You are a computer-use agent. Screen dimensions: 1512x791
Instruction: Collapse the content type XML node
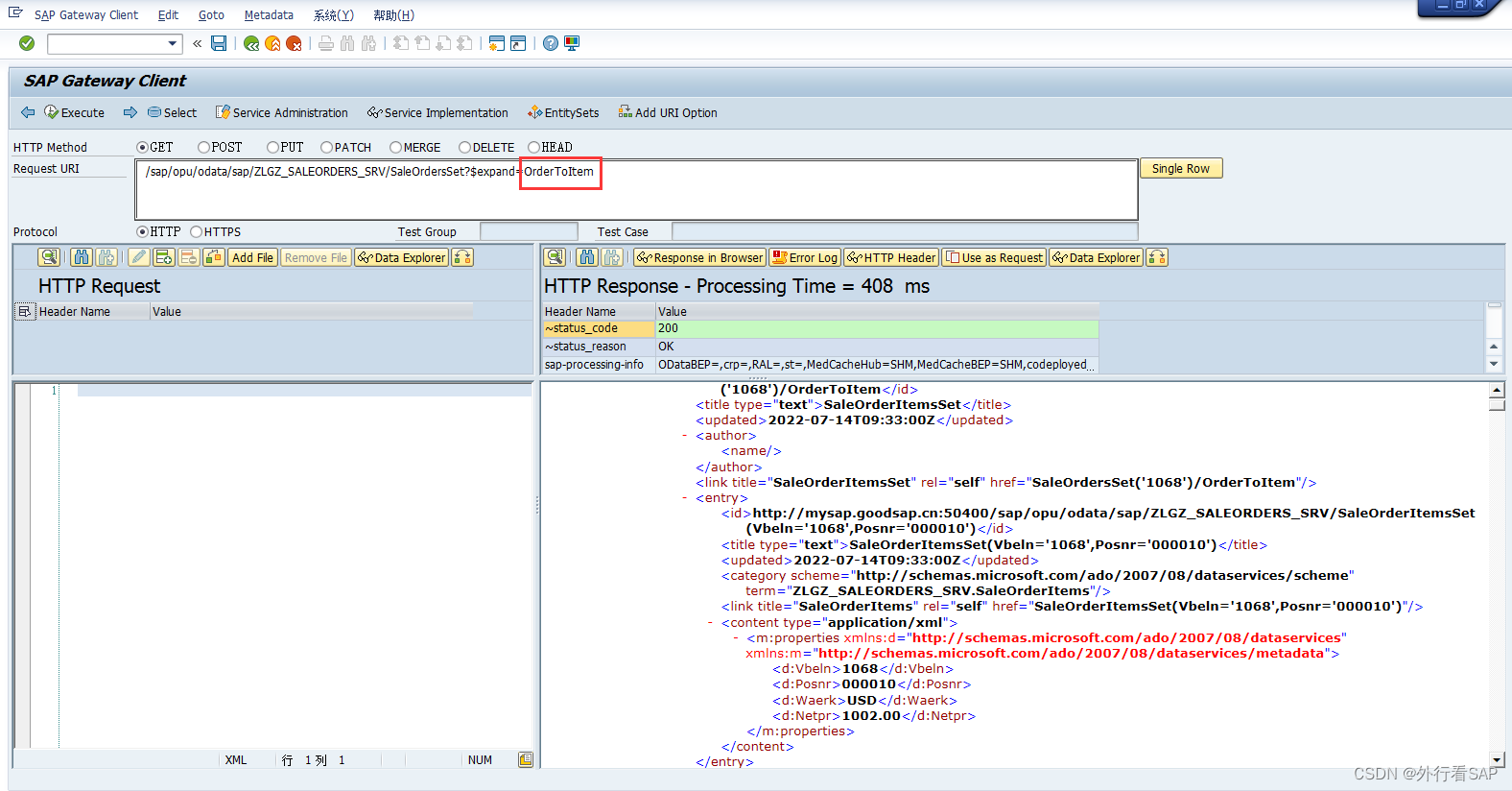point(710,623)
